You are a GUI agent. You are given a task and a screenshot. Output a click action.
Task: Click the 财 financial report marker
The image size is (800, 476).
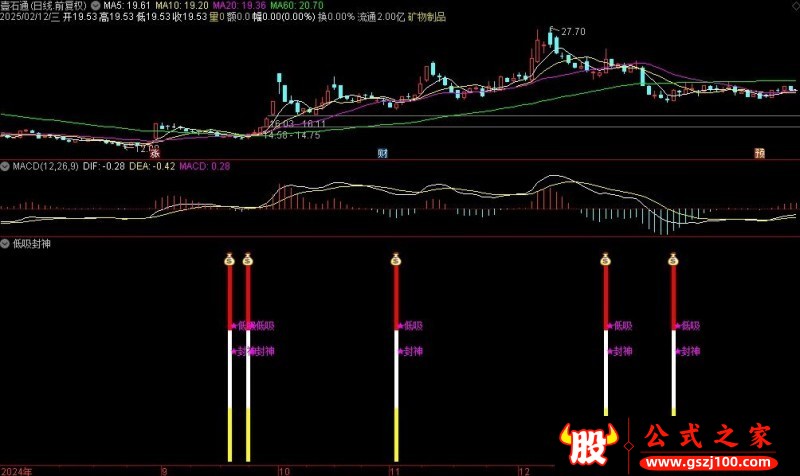[382, 153]
